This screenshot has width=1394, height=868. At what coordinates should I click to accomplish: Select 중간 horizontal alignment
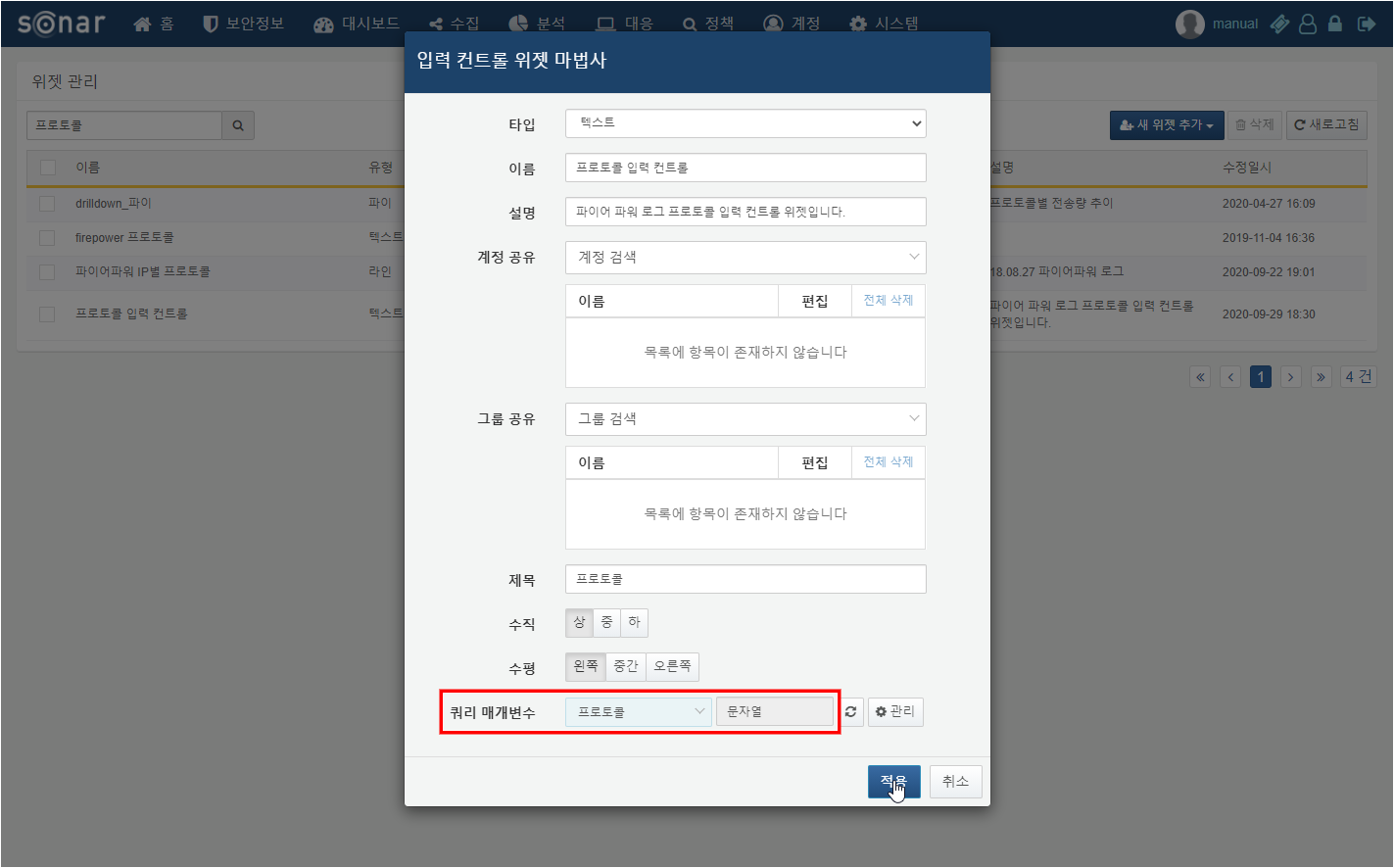(626, 667)
